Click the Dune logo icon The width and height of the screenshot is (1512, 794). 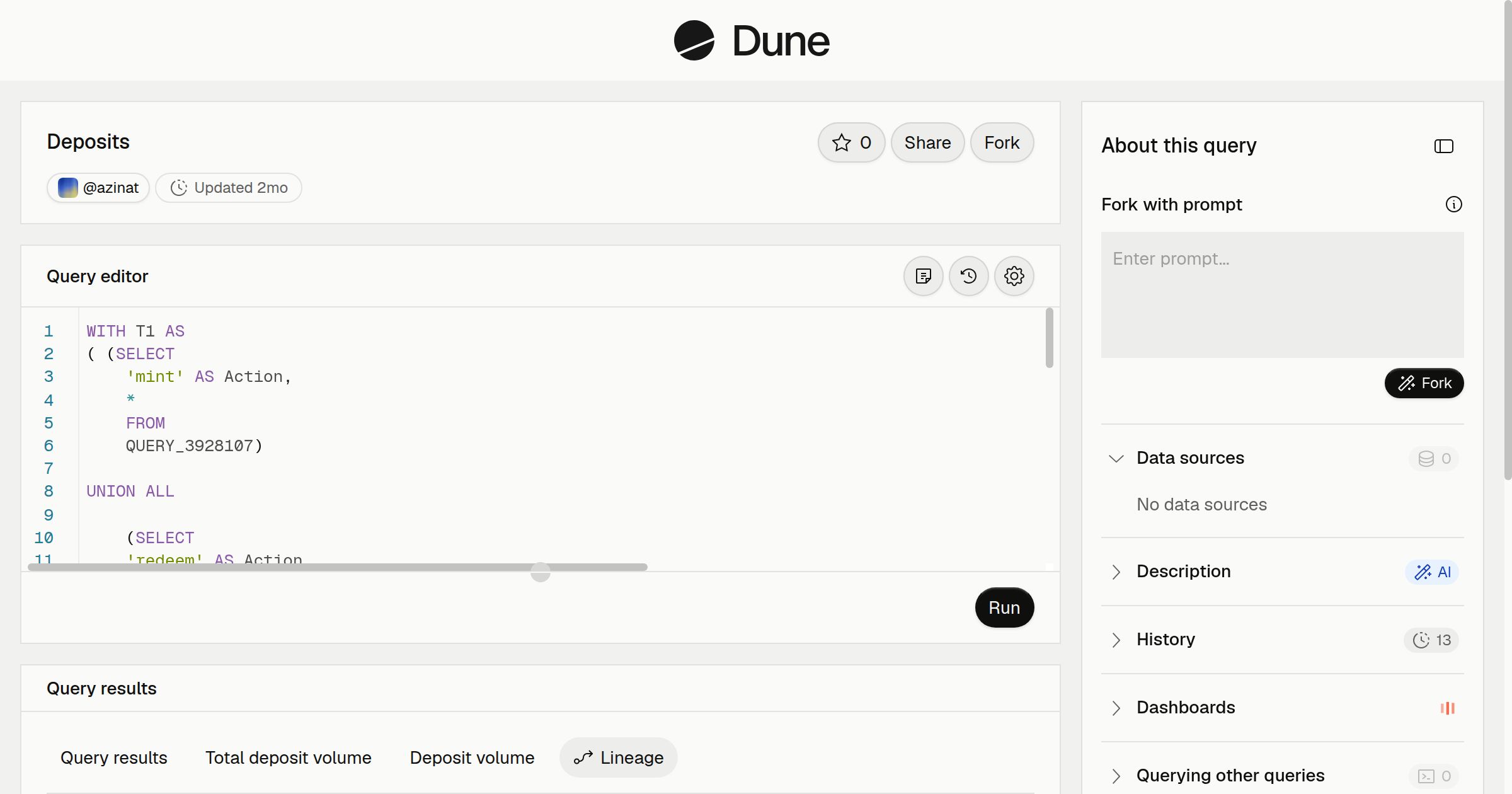click(x=694, y=40)
